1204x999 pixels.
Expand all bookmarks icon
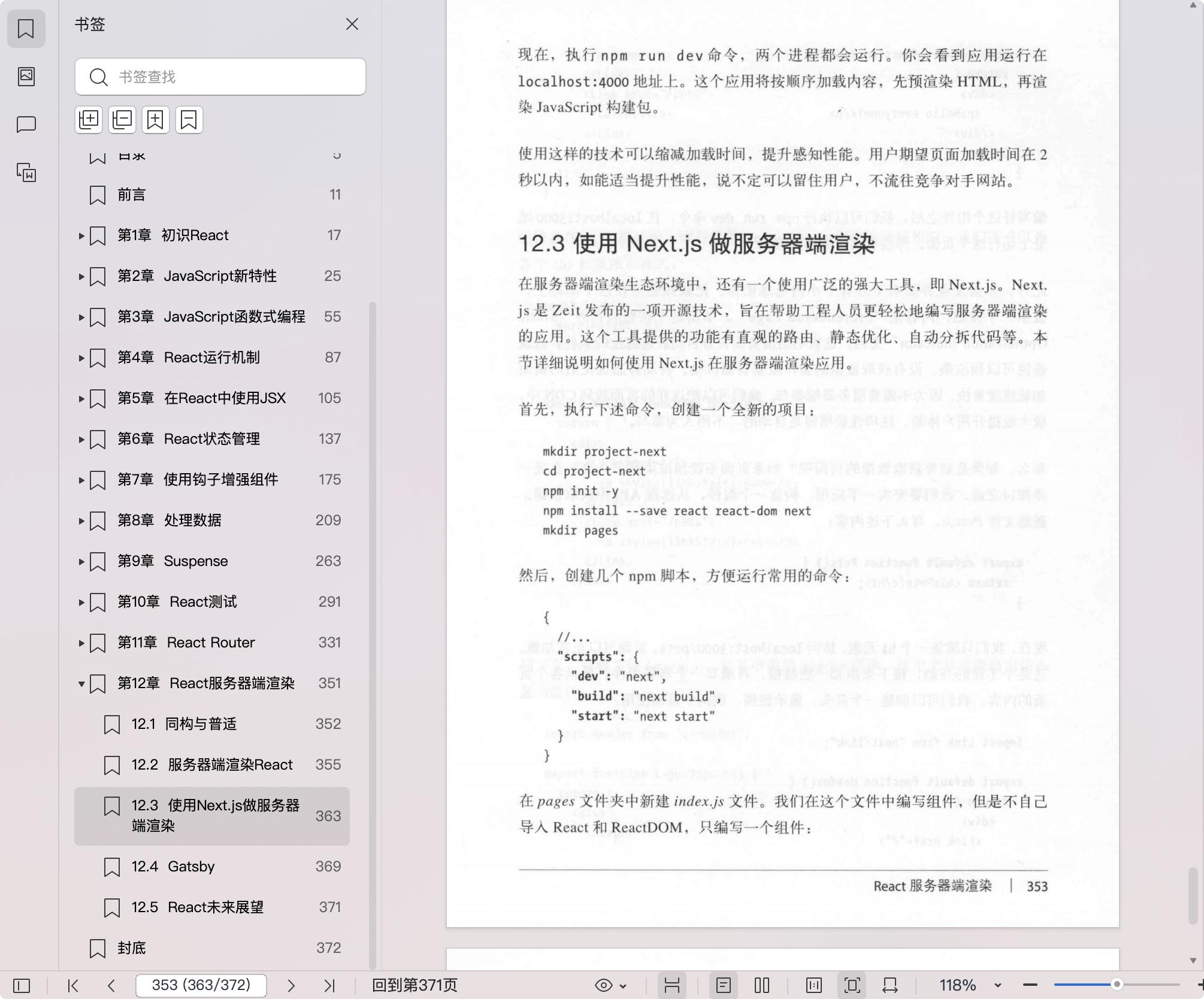tap(89, 120)
